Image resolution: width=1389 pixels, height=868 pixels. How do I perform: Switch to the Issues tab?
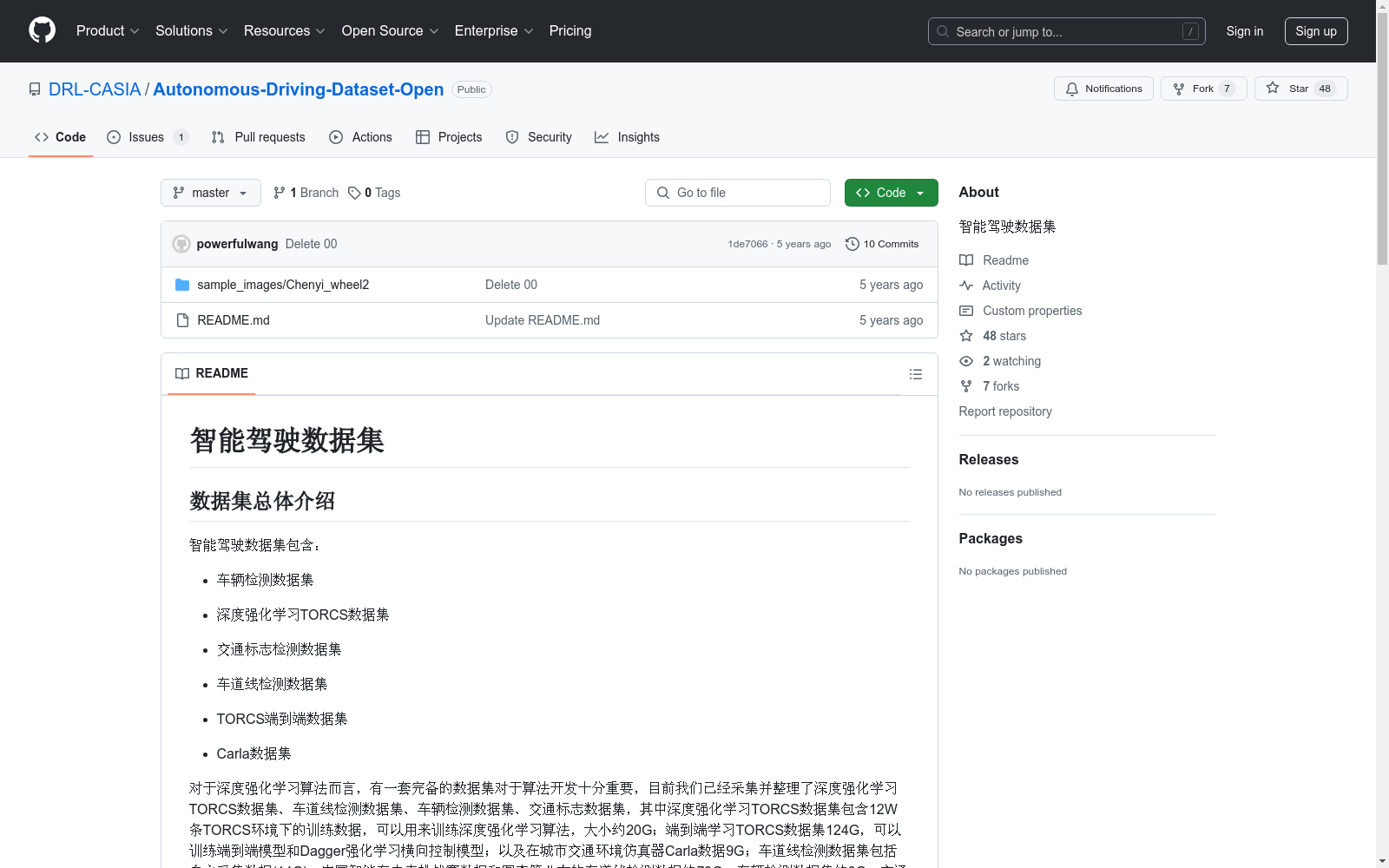(x=148, y=137)
